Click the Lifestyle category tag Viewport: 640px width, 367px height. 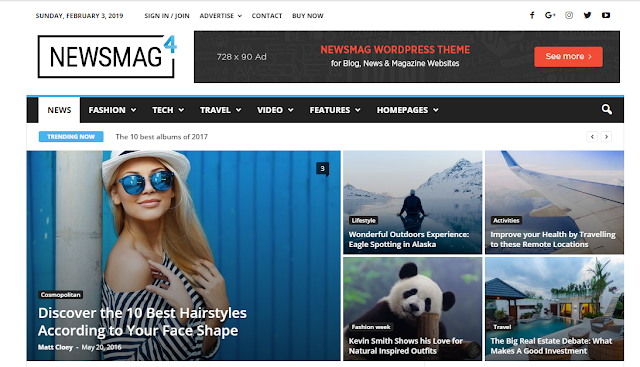click(x=363, y=220)
